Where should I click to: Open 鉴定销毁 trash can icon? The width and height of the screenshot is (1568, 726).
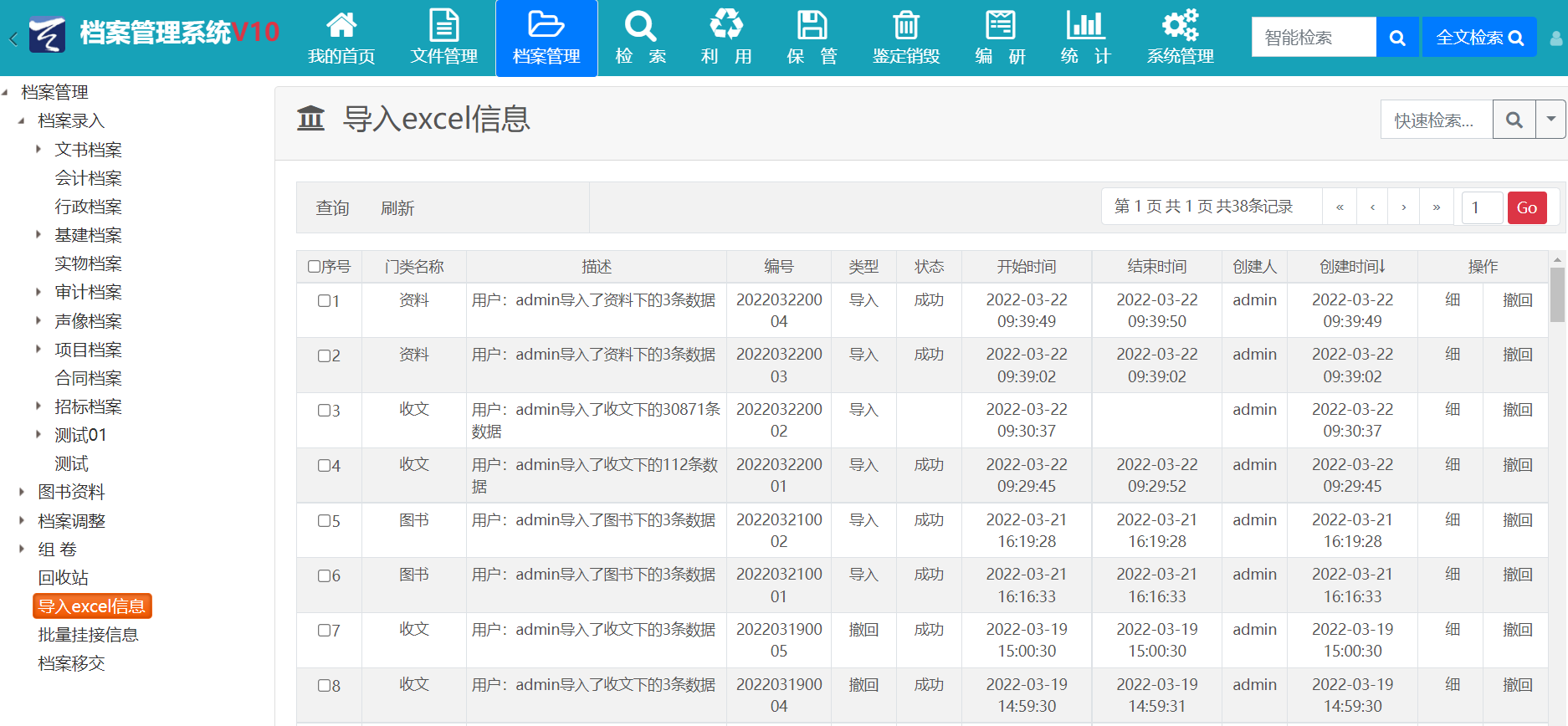click(905, 26)
